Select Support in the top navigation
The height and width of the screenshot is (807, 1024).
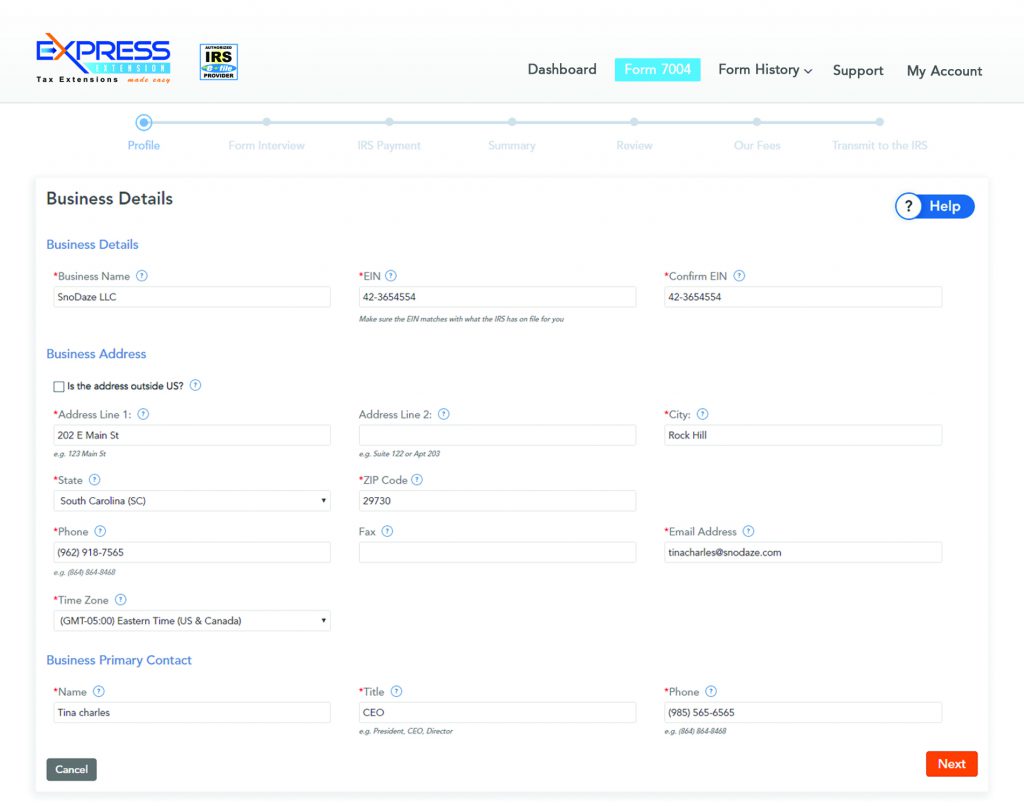858,71
